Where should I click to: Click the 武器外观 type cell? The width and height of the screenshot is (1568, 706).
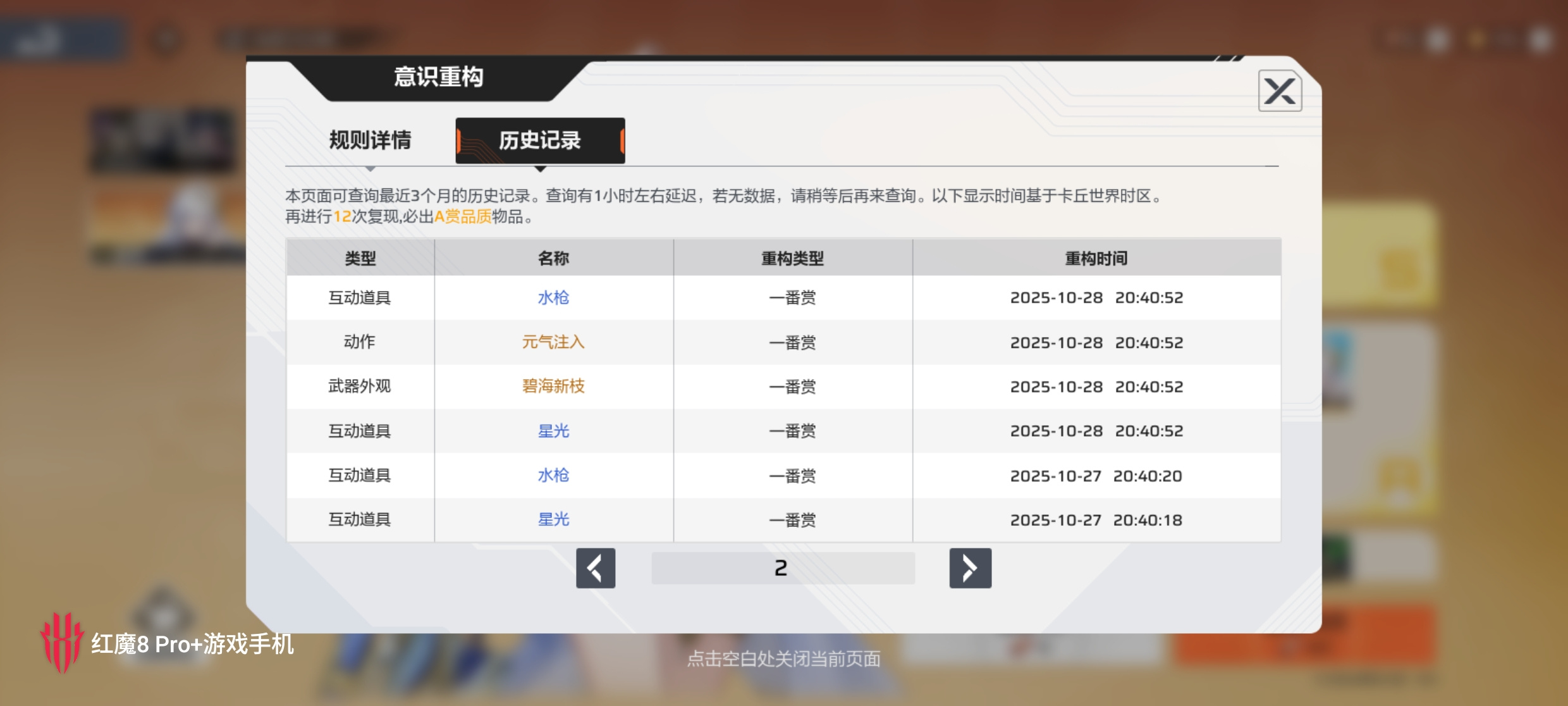(360, 387)
